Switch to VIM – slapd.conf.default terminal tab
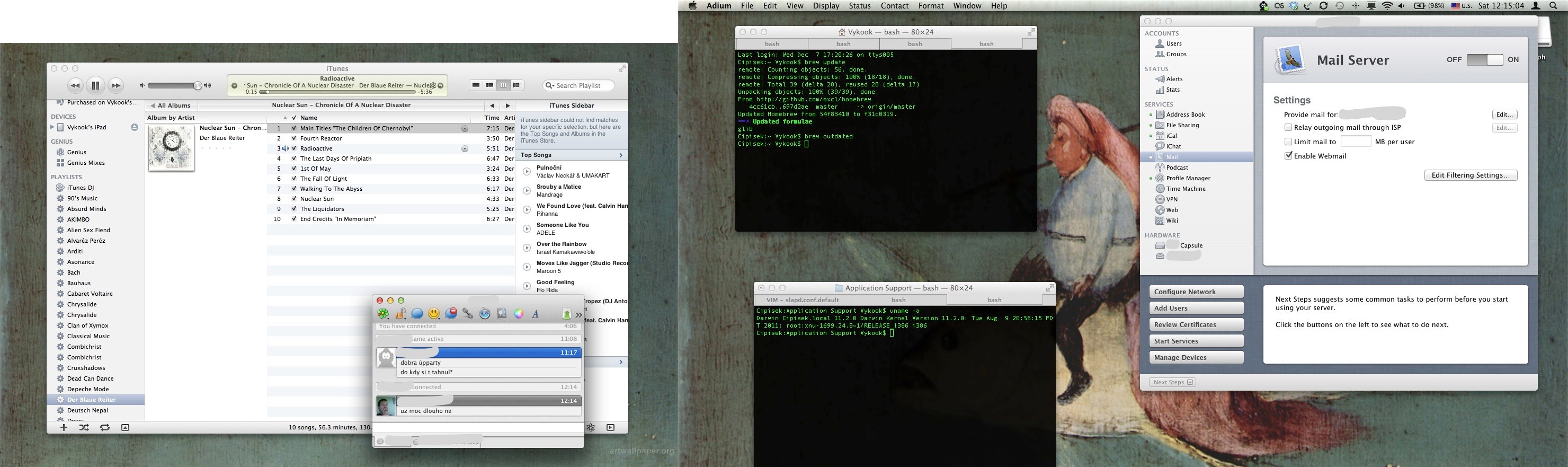The image size is (1568, 467). tap(802, 299)
